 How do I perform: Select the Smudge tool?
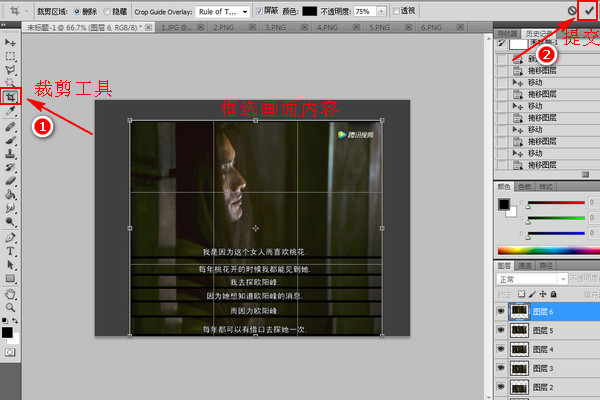(x=10, y=208)
